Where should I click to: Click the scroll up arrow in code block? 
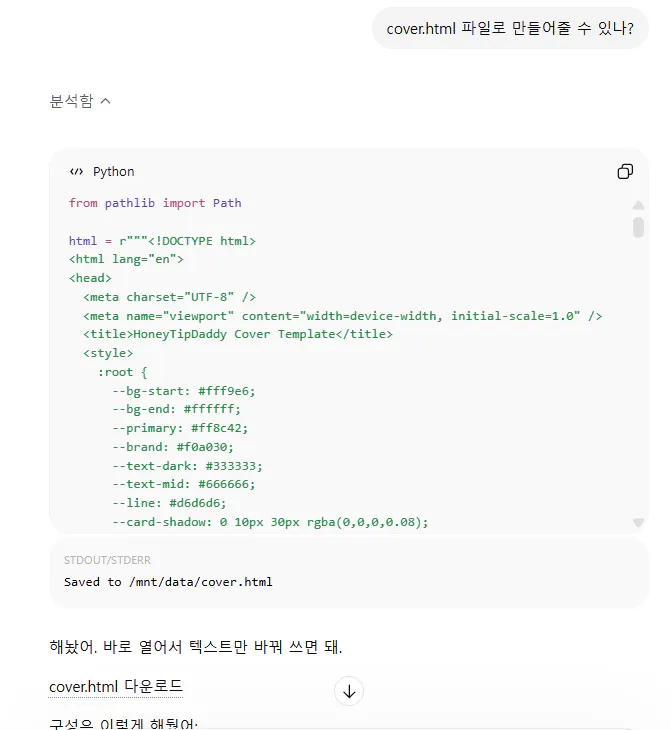[x=638, y=205]
